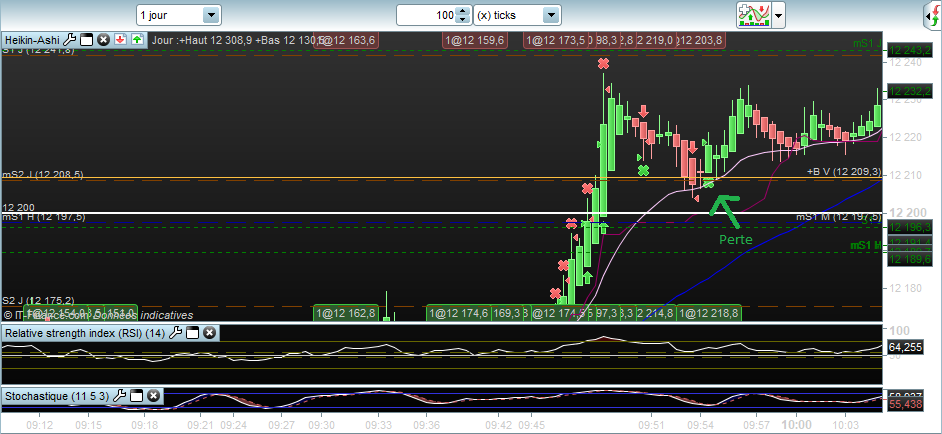Click the +B V (12 209,3) label
Image resolution: width=942 pixels, height=434 pixels.
[x=844, y=171]
